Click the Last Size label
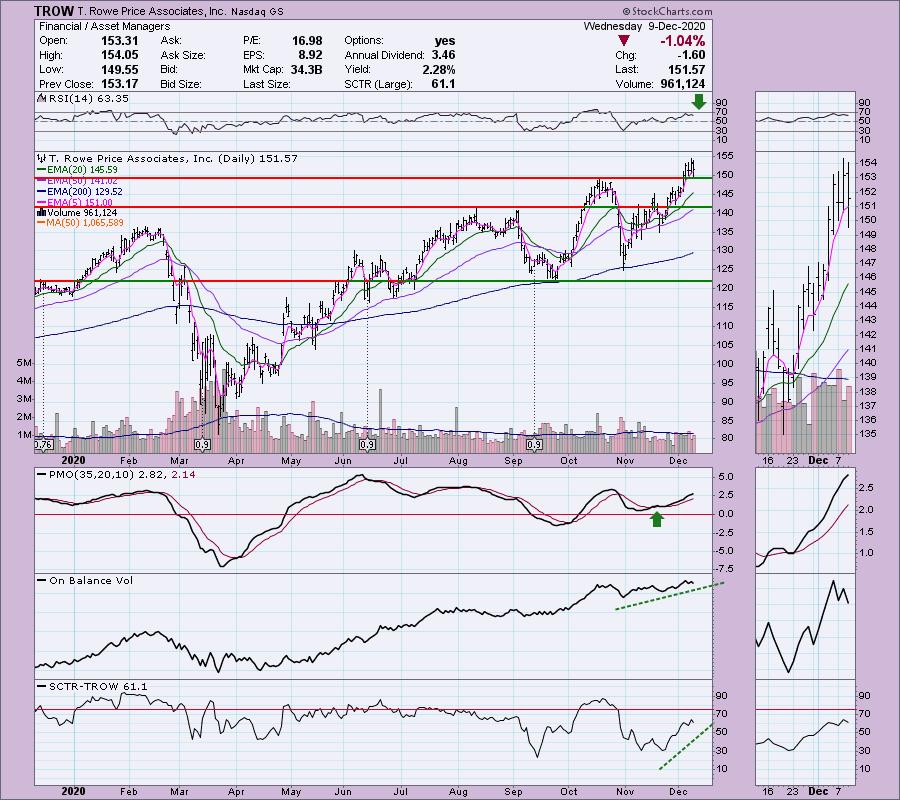This screenshot has height=800, width=900. pyautogui.click(x=266, y=84)
